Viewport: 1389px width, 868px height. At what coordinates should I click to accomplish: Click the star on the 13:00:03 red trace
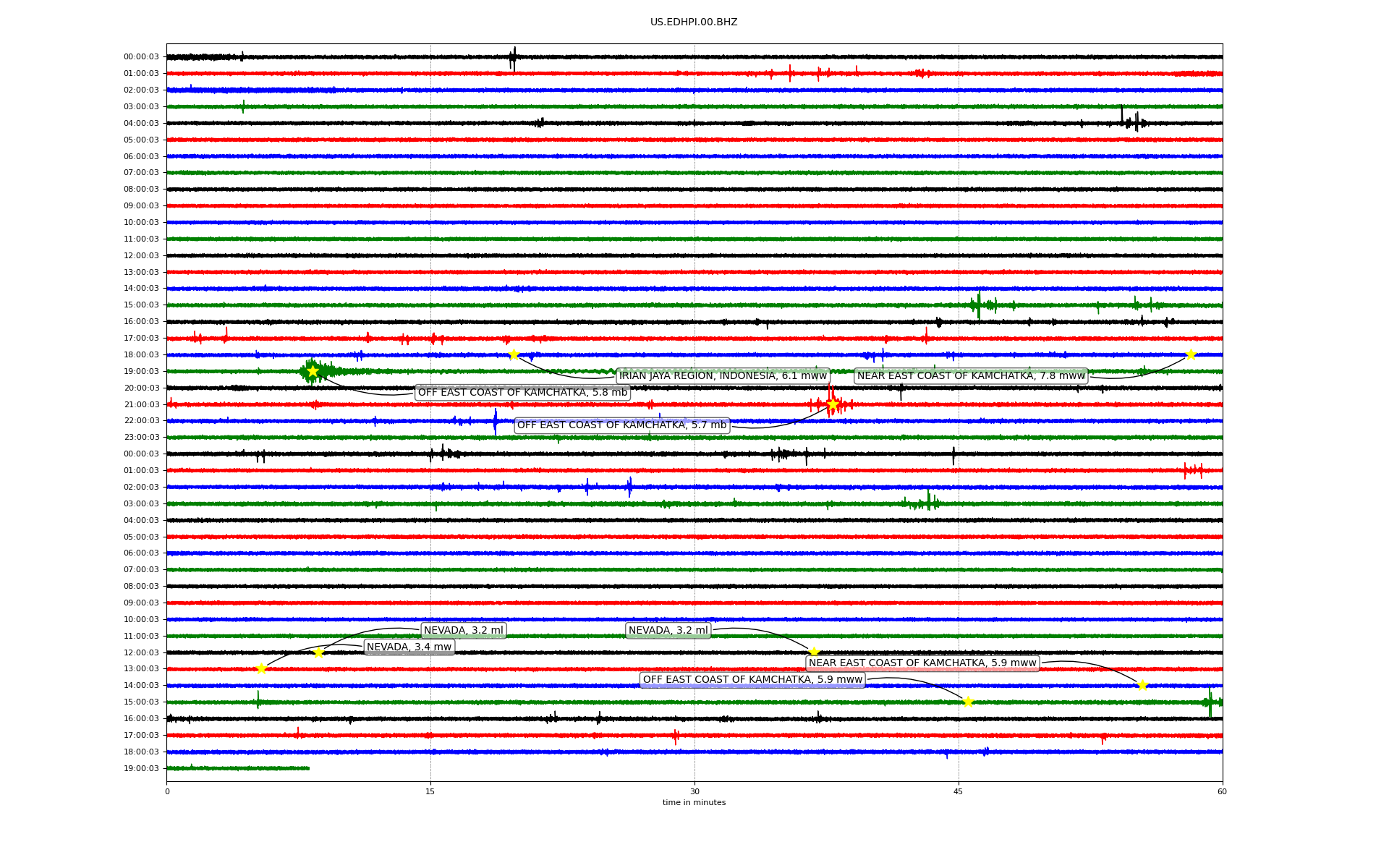[261, 669]
